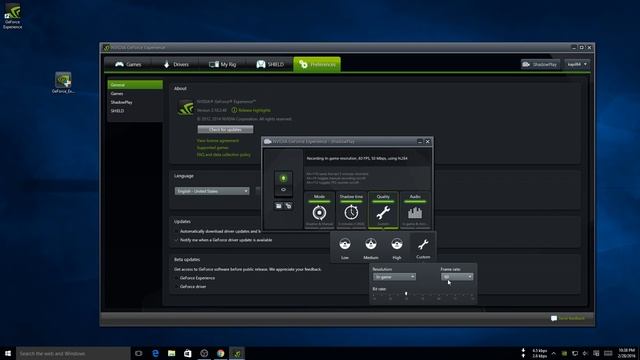
Task: Select Low quality preset
Action: tap(345, 248)
